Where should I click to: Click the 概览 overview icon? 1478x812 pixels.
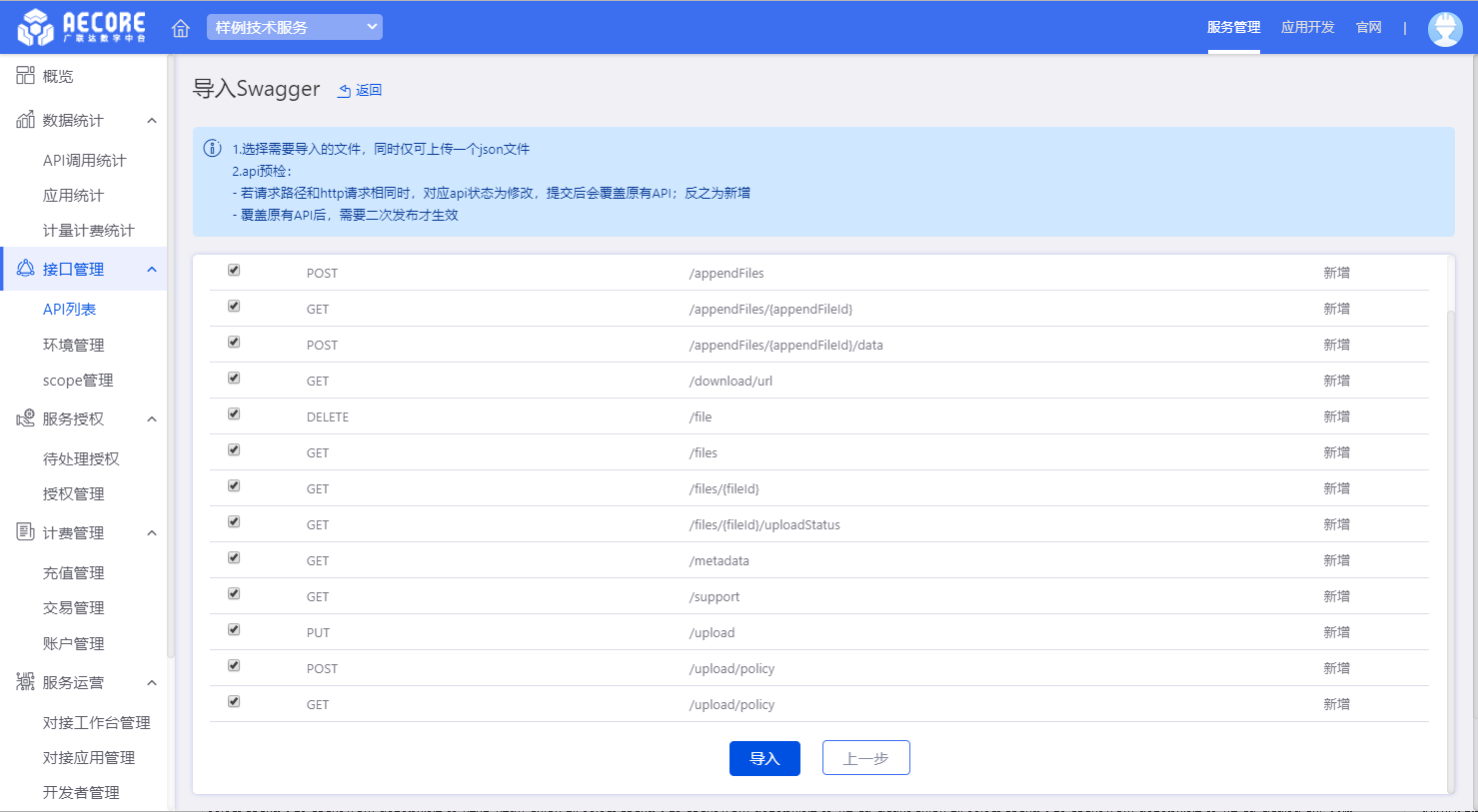pyautogui.click(x=25, y=76)
